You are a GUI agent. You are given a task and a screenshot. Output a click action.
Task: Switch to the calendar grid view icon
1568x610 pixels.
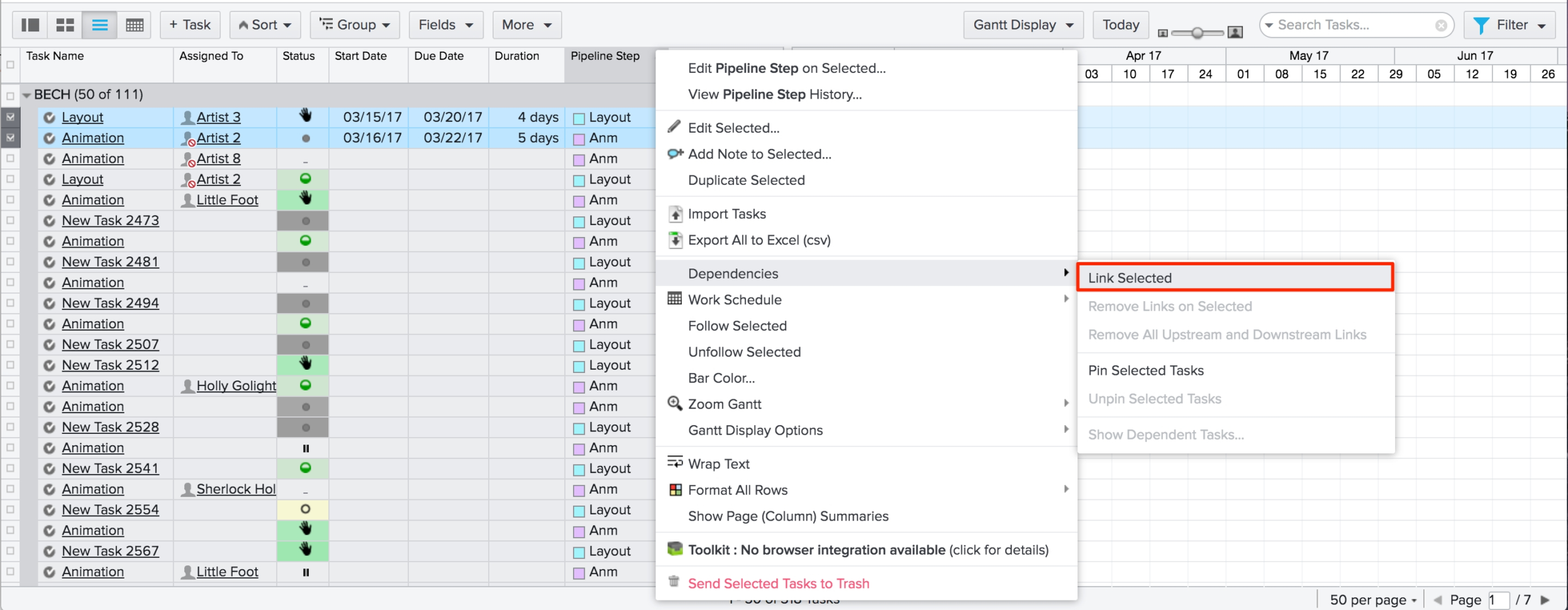pyautogui.click(x=133, y=25)
